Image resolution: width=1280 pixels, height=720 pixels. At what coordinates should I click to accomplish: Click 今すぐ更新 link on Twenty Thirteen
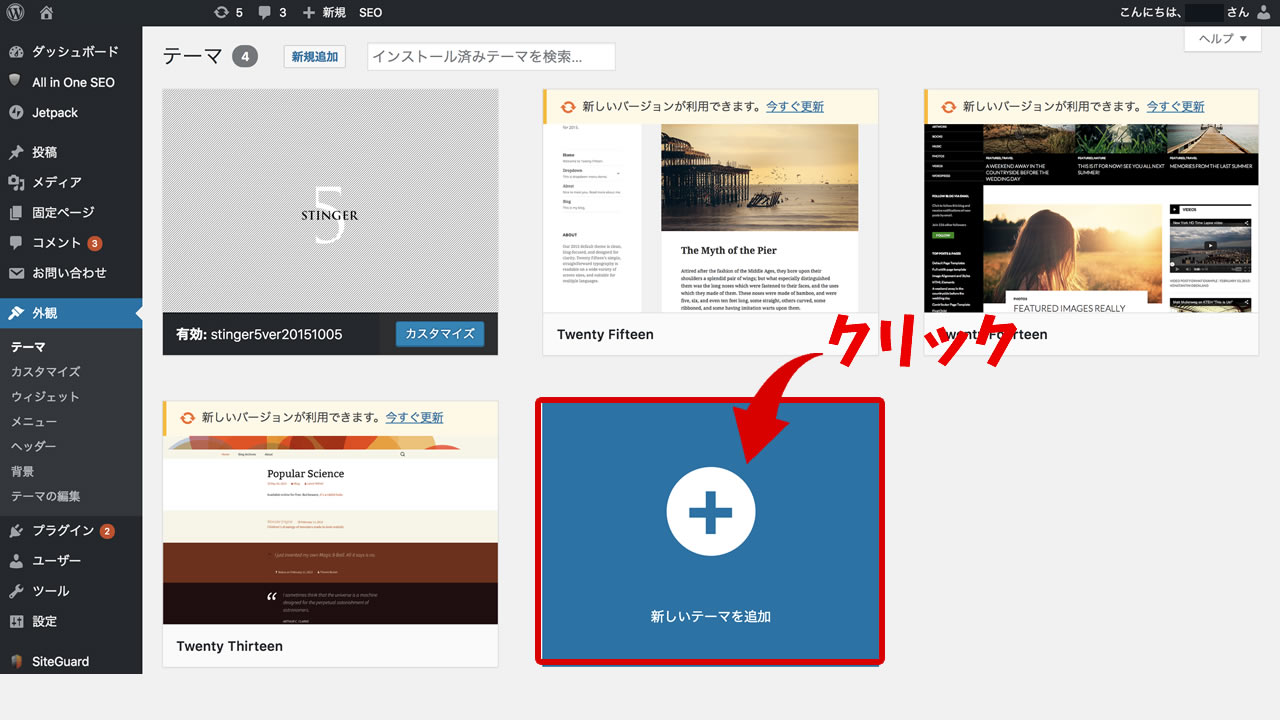coord(414,417)
